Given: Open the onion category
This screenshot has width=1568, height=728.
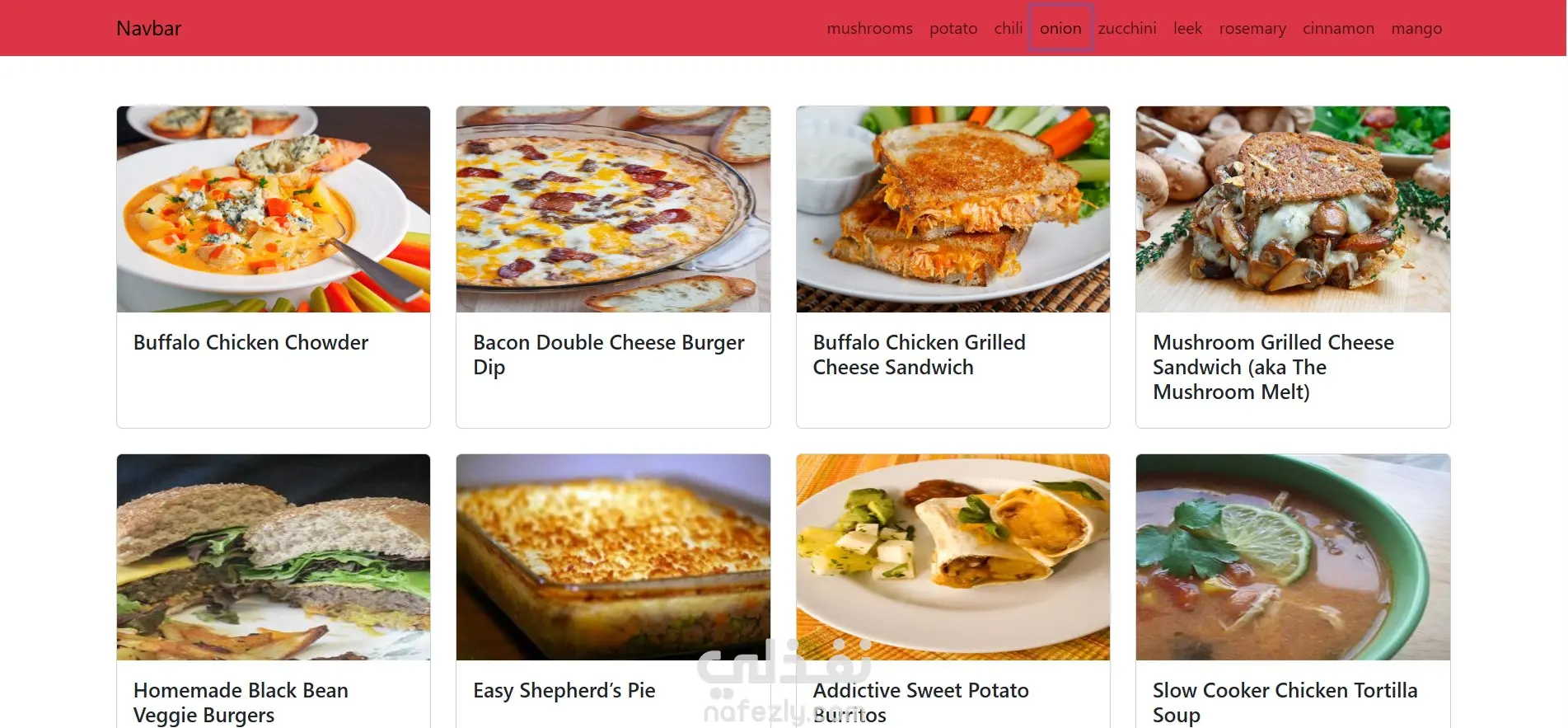Looking at the screenshot, I should 1060,28.
